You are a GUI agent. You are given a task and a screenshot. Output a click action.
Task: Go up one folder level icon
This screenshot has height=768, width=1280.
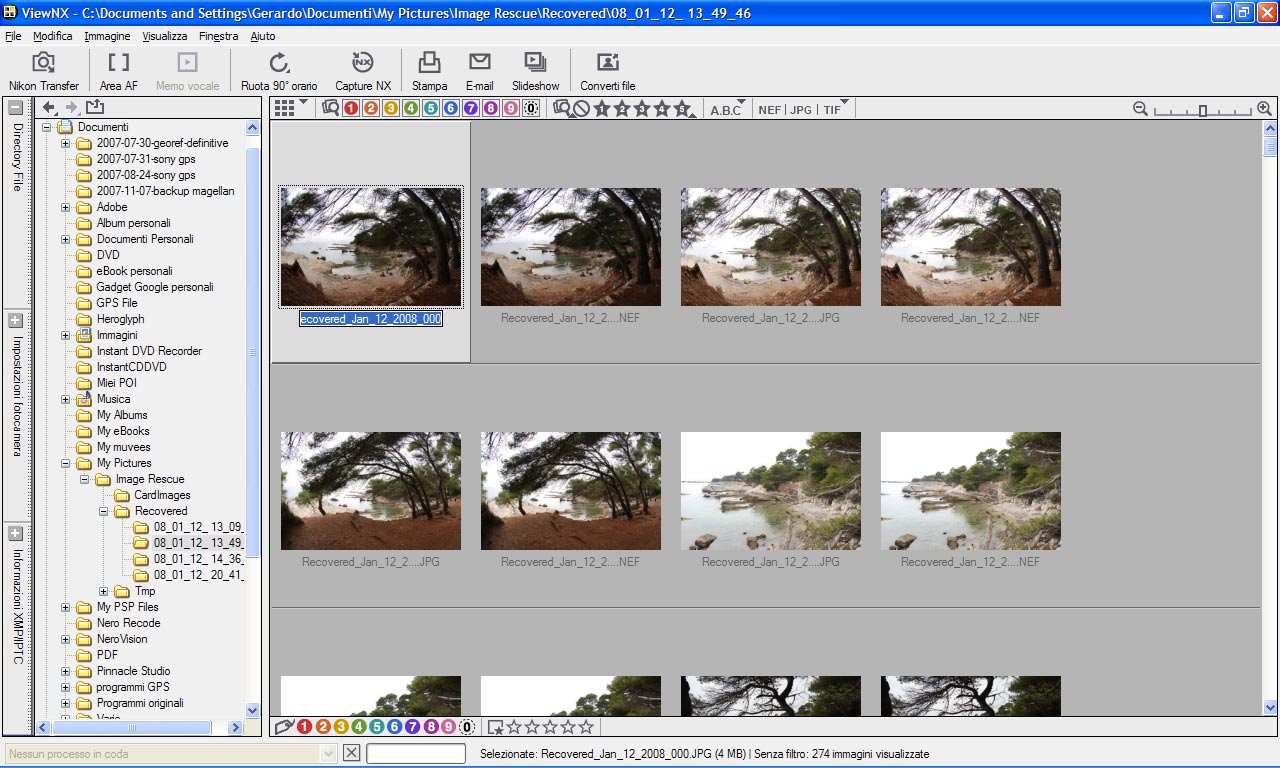click(95, 108)
